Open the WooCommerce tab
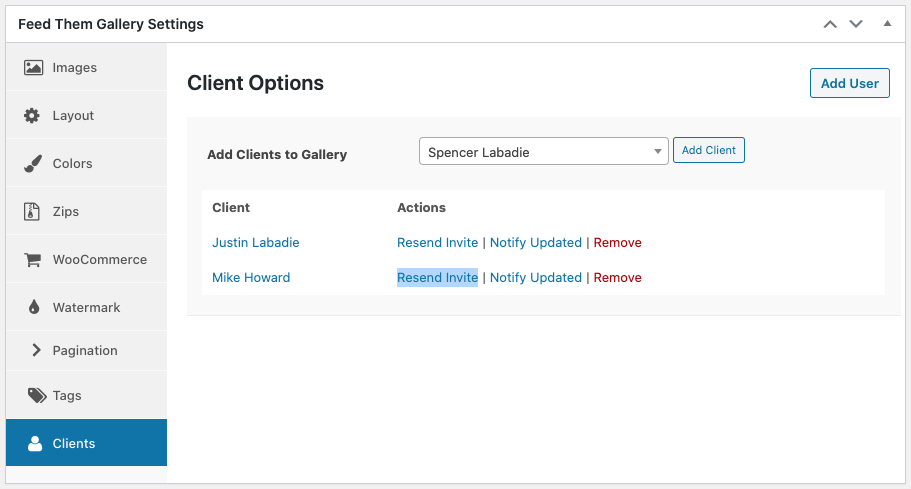Screen dimensions: 911x489 [x=87, y=260]
